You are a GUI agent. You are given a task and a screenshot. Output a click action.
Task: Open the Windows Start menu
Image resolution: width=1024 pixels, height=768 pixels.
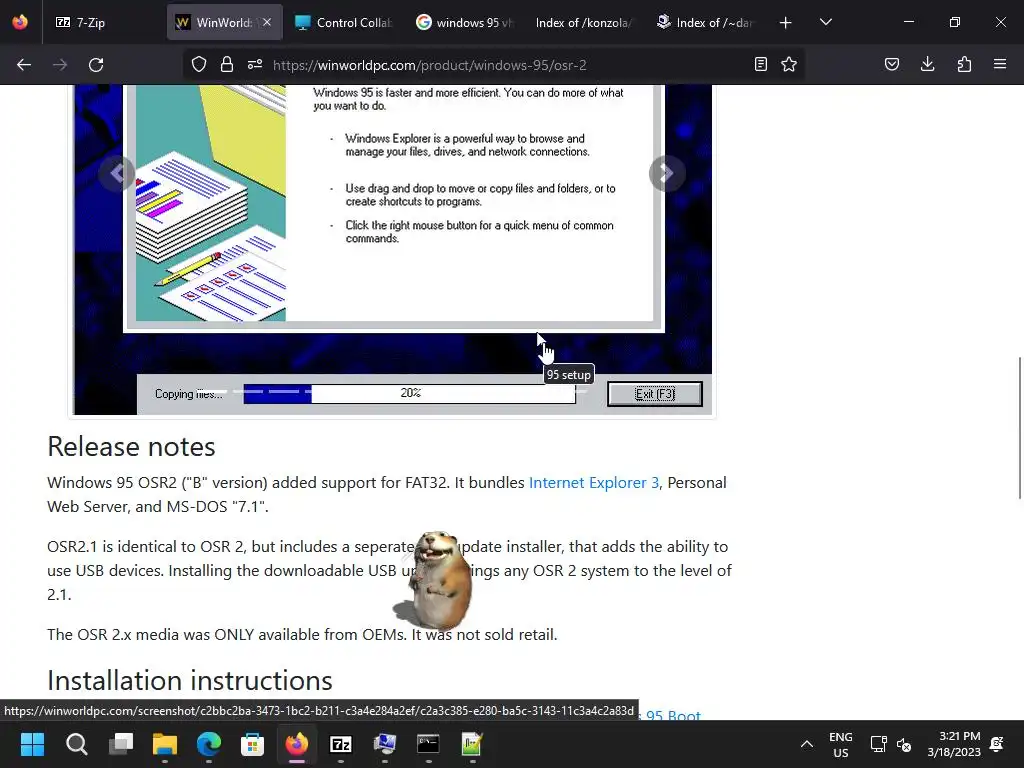pos(32,744)
